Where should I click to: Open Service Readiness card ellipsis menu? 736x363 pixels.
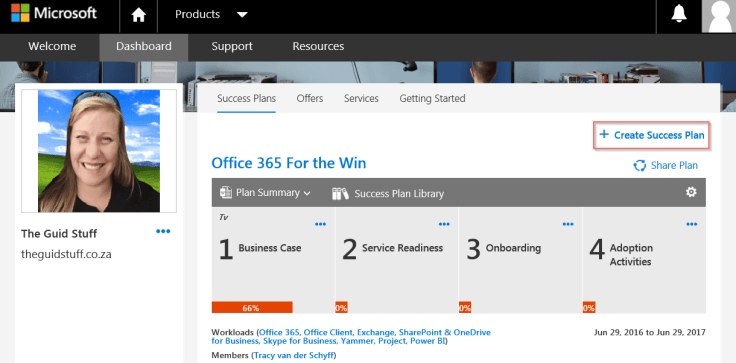[x=444, y=224]
